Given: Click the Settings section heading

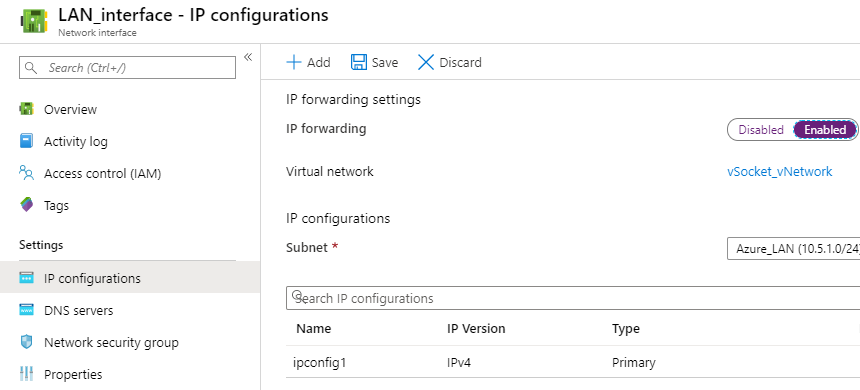Looking at the screenshot, I should click(x=41, y=245).
